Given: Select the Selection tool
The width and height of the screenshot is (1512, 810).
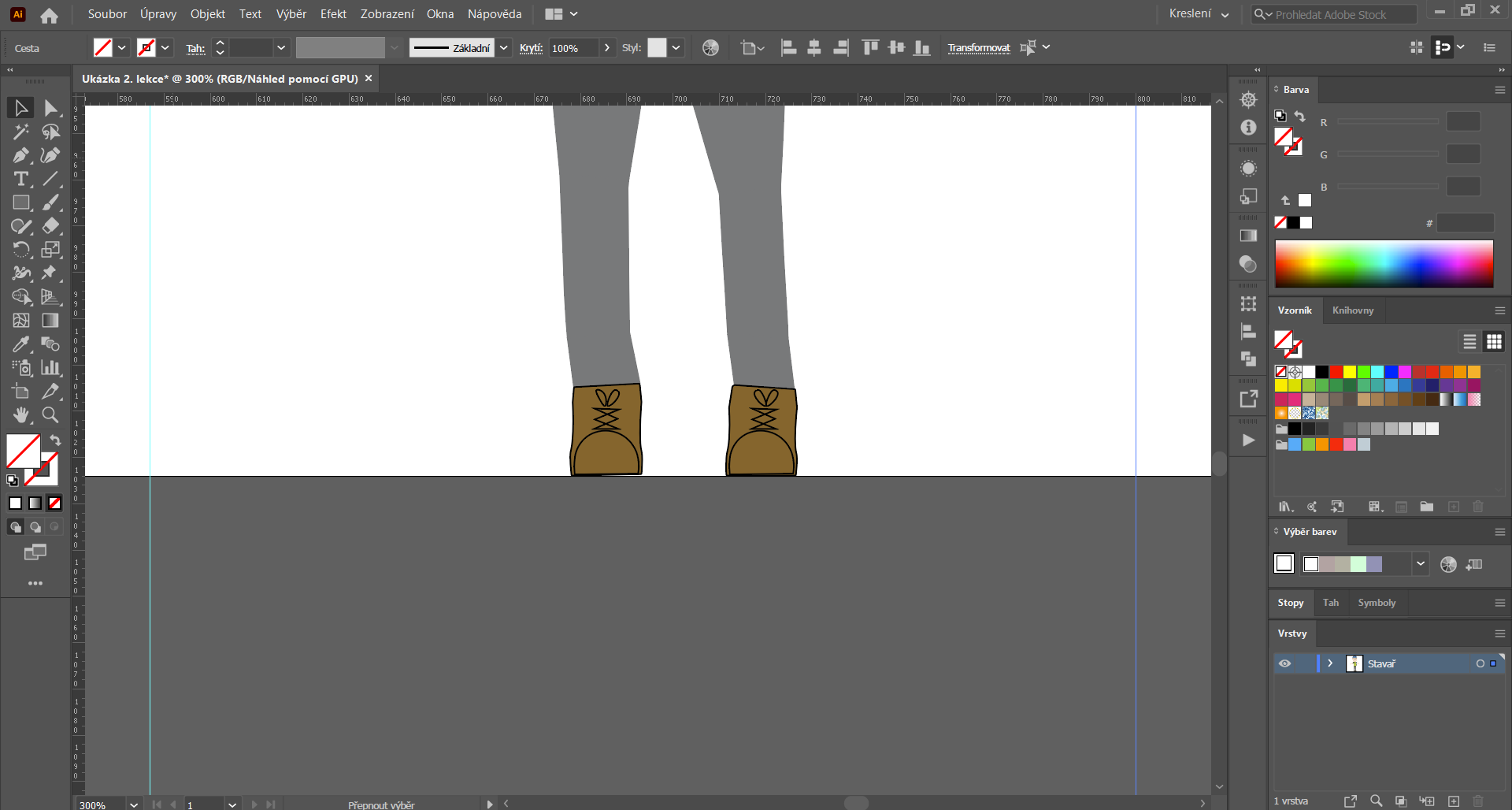Looking at the screenshot, I should [20, 107].
